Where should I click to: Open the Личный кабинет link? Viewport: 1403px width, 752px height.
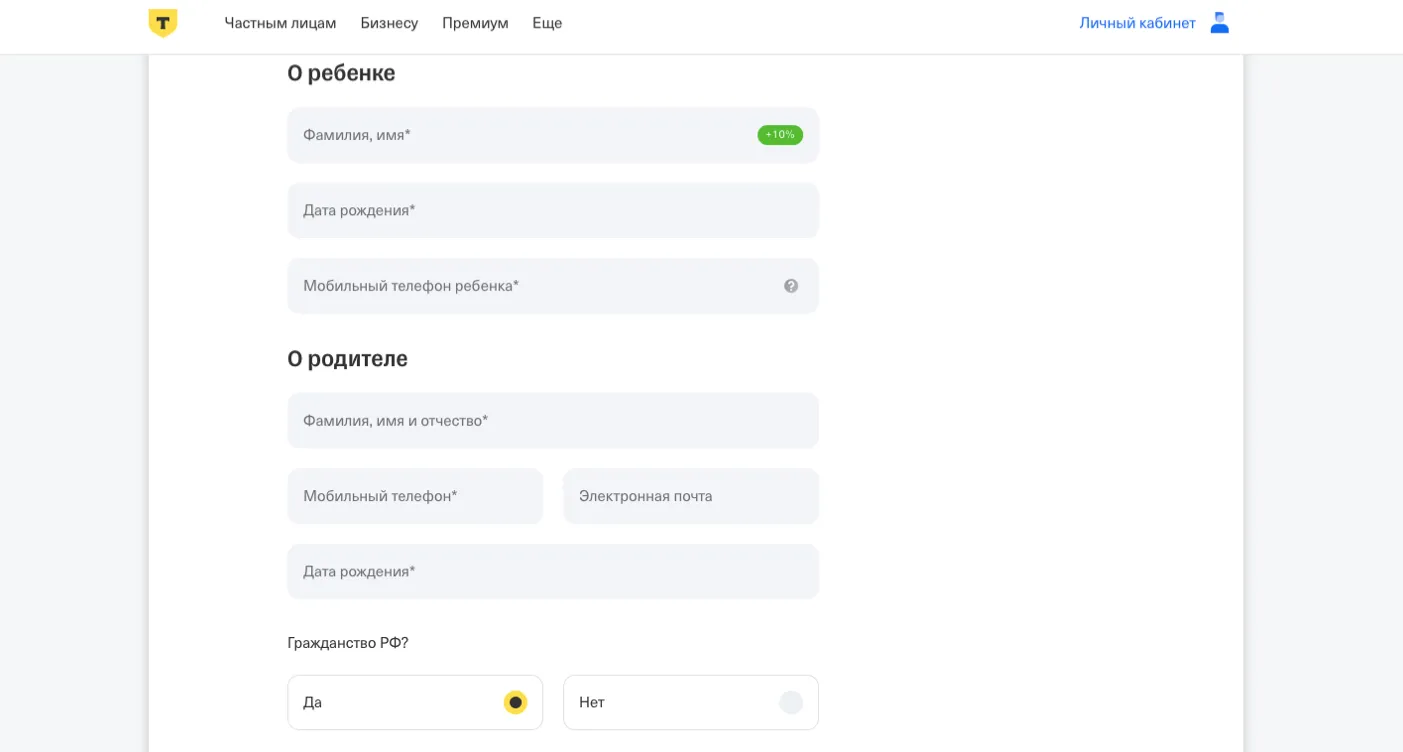[x=1137, y=23]
